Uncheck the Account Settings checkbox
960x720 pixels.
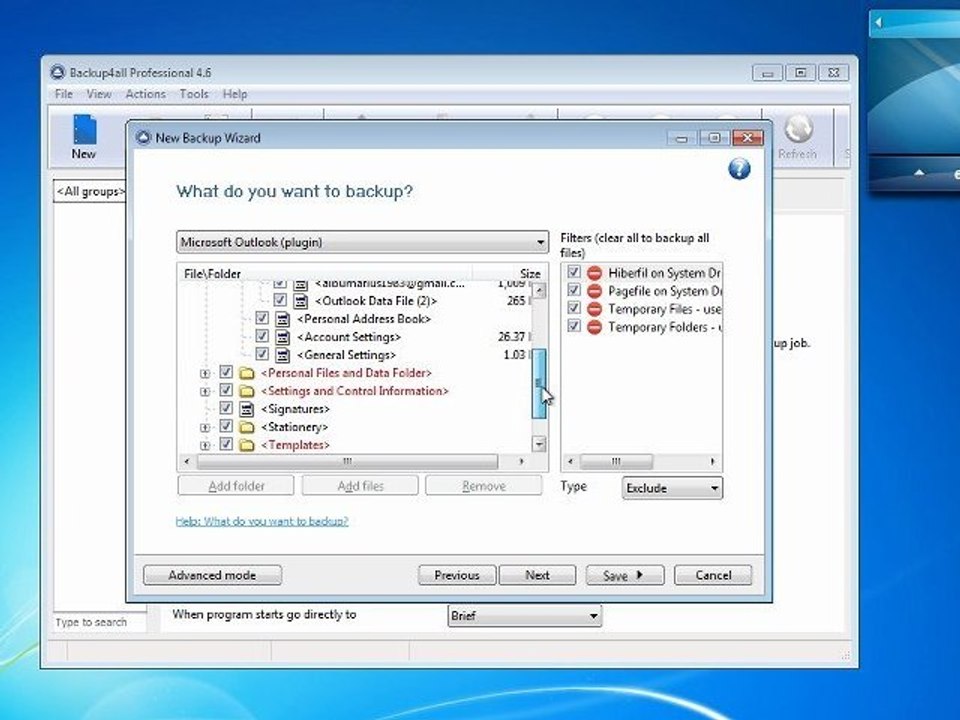coord(262,336)
